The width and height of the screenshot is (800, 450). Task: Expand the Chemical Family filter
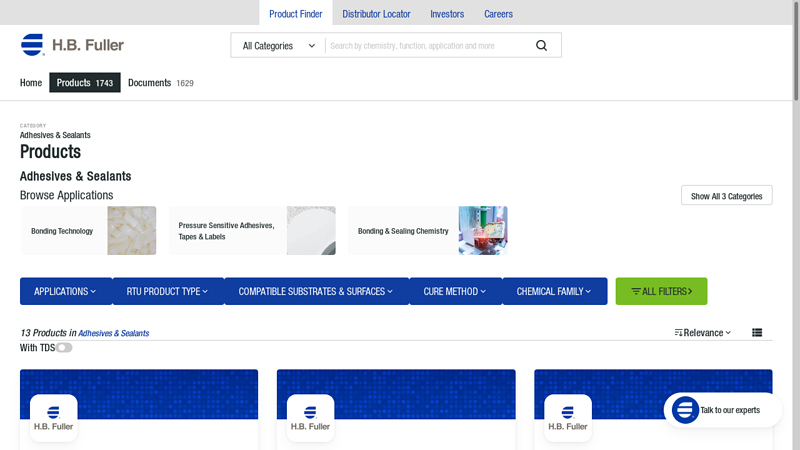click(x=555, y=291)
